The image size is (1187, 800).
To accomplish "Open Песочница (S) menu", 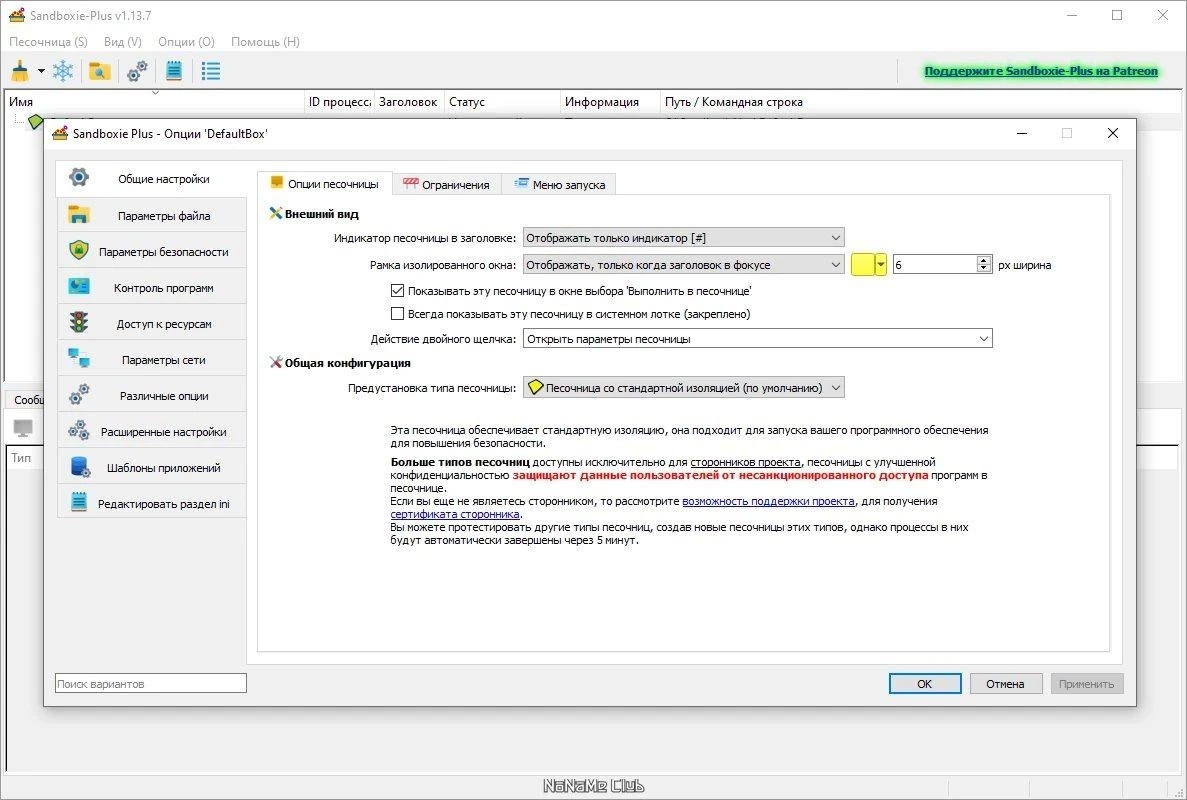I will 48,42.
